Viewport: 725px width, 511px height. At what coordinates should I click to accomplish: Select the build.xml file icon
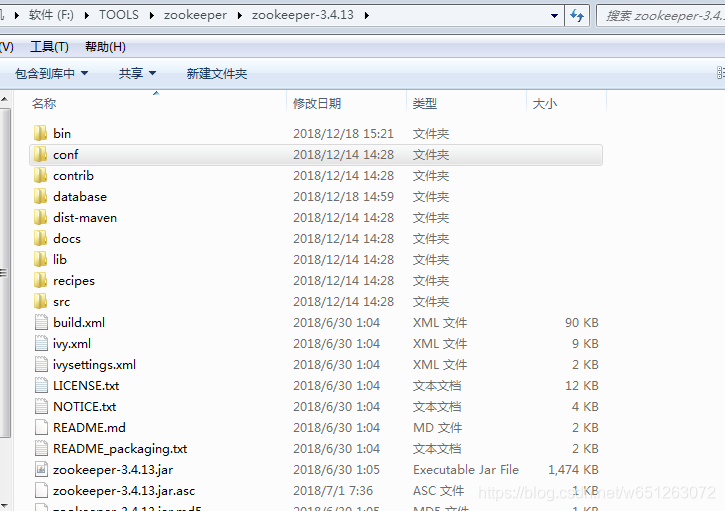41,322
